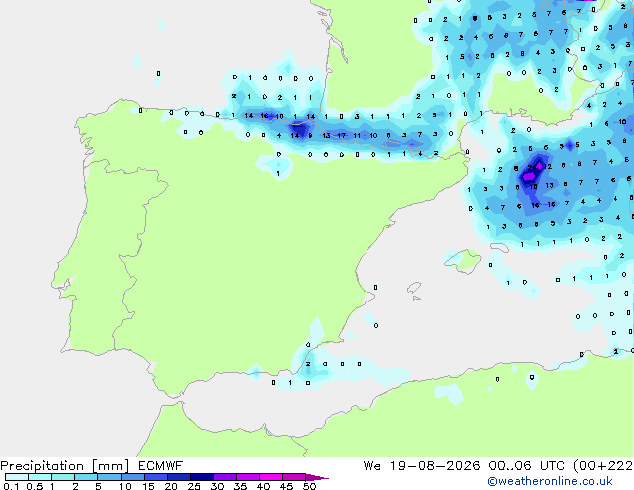Click the '17' value along the Pyrenees
Screen dimensions: 634x490
pos(342,135)
